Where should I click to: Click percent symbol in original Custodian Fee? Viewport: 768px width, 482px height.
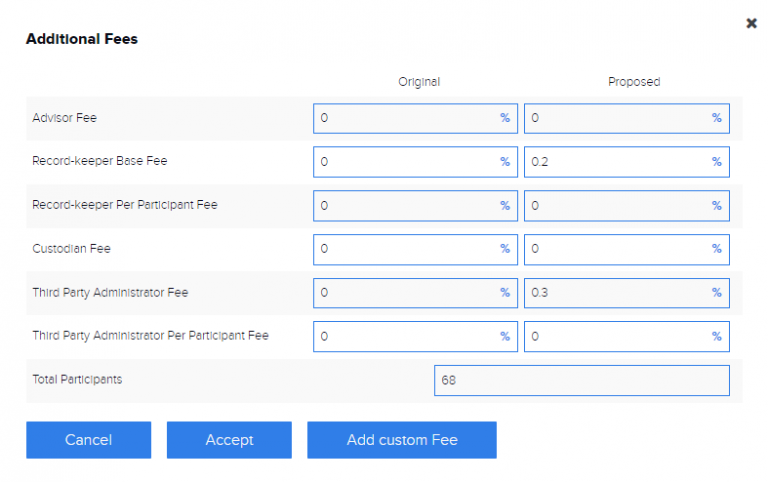[505, 249]
